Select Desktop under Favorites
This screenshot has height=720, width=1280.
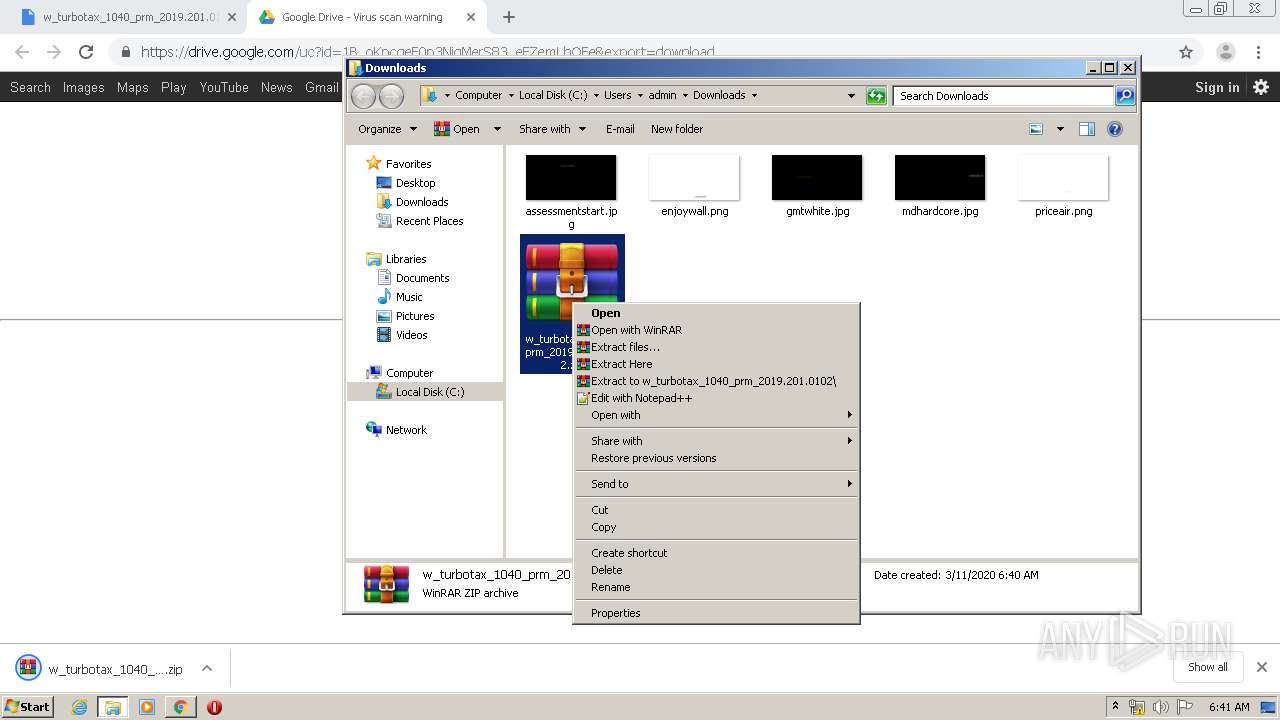click(x=405, y=183)
